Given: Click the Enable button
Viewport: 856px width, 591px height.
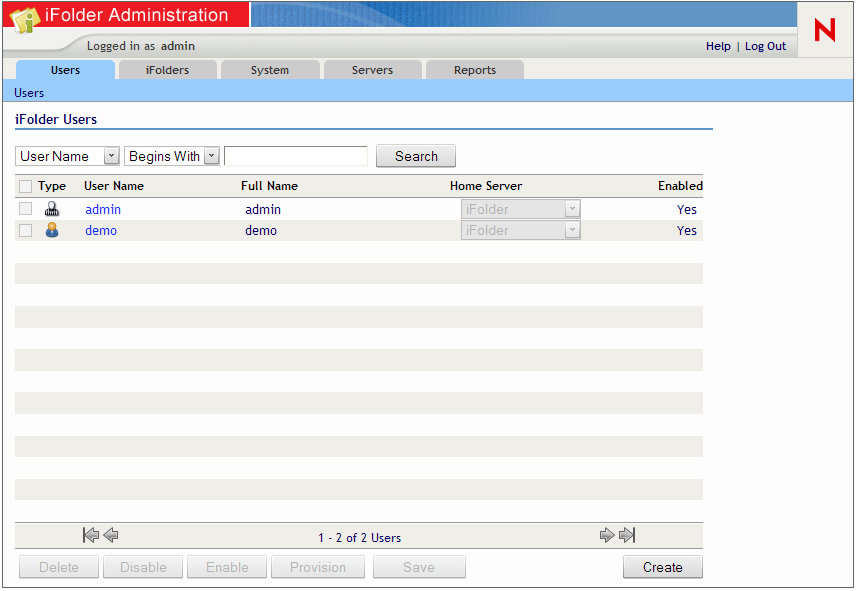Looking at the screenshot, I should pyautogui.click(x=227, y=567).
